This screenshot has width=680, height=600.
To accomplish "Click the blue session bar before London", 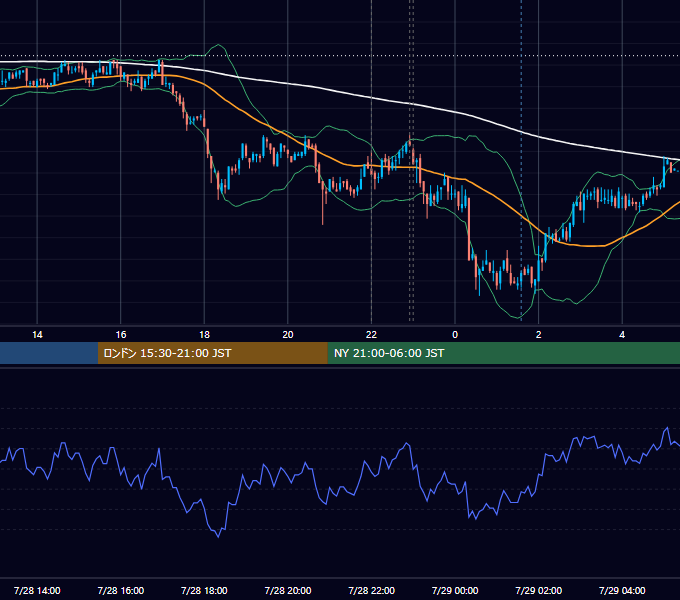I will pyautogui.click(x=49, y=353).
